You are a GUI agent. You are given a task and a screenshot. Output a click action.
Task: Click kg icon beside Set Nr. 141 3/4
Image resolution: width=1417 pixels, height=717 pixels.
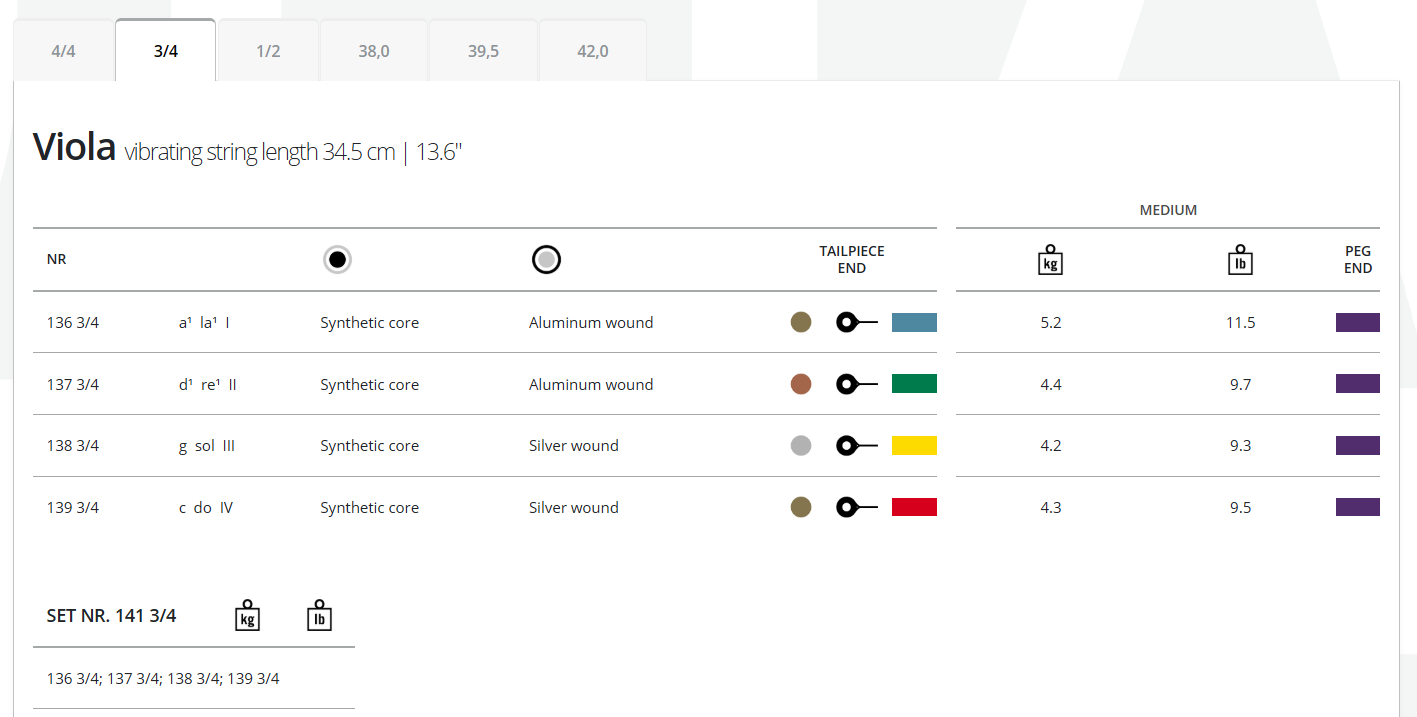pos(247,616)
